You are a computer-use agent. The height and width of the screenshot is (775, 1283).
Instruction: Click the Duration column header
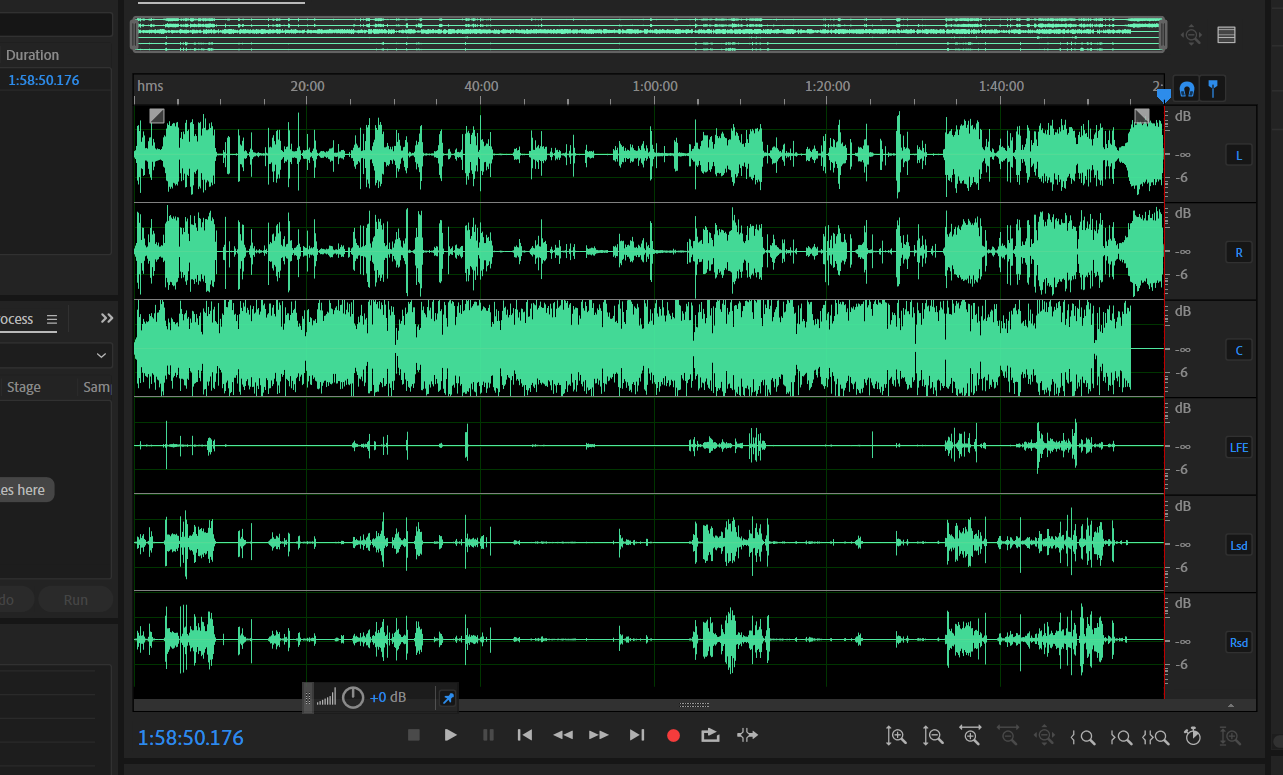pos(32,55)
